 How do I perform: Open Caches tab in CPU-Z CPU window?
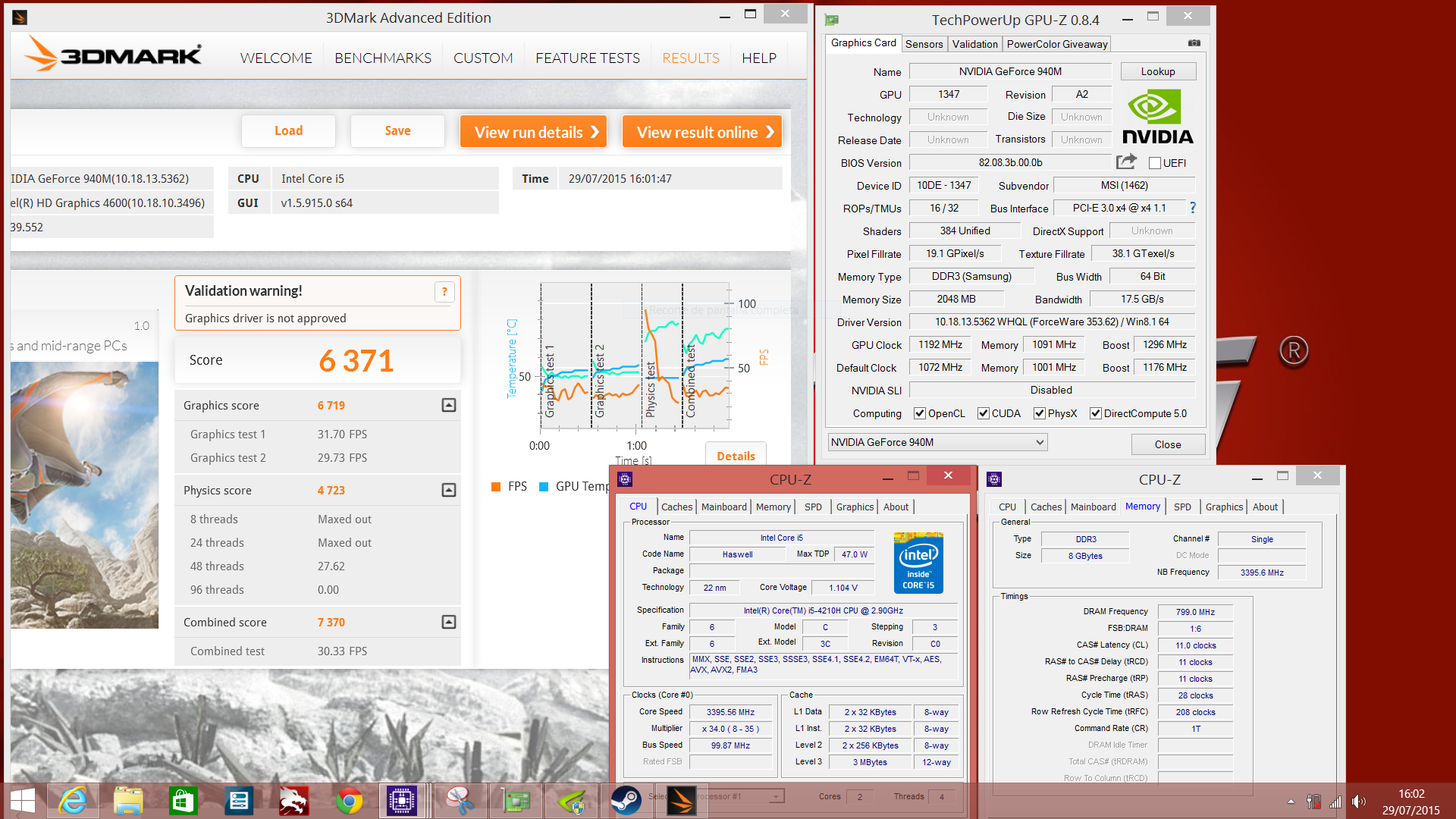click(x=676, y=507)
